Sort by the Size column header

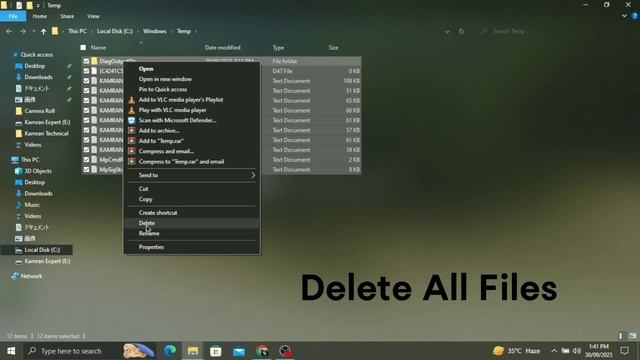tap(333, 48)
